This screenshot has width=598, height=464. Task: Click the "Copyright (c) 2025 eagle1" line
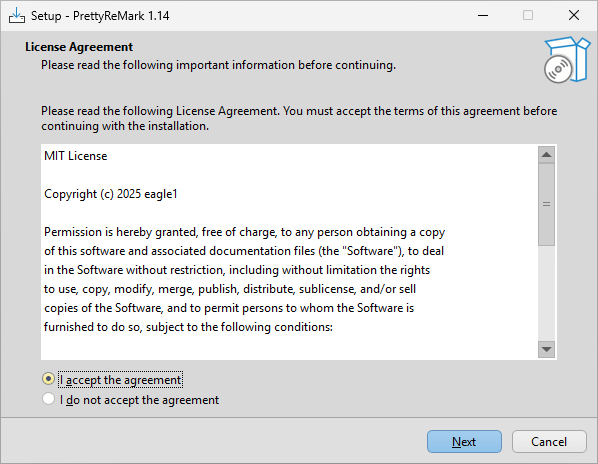111,194
